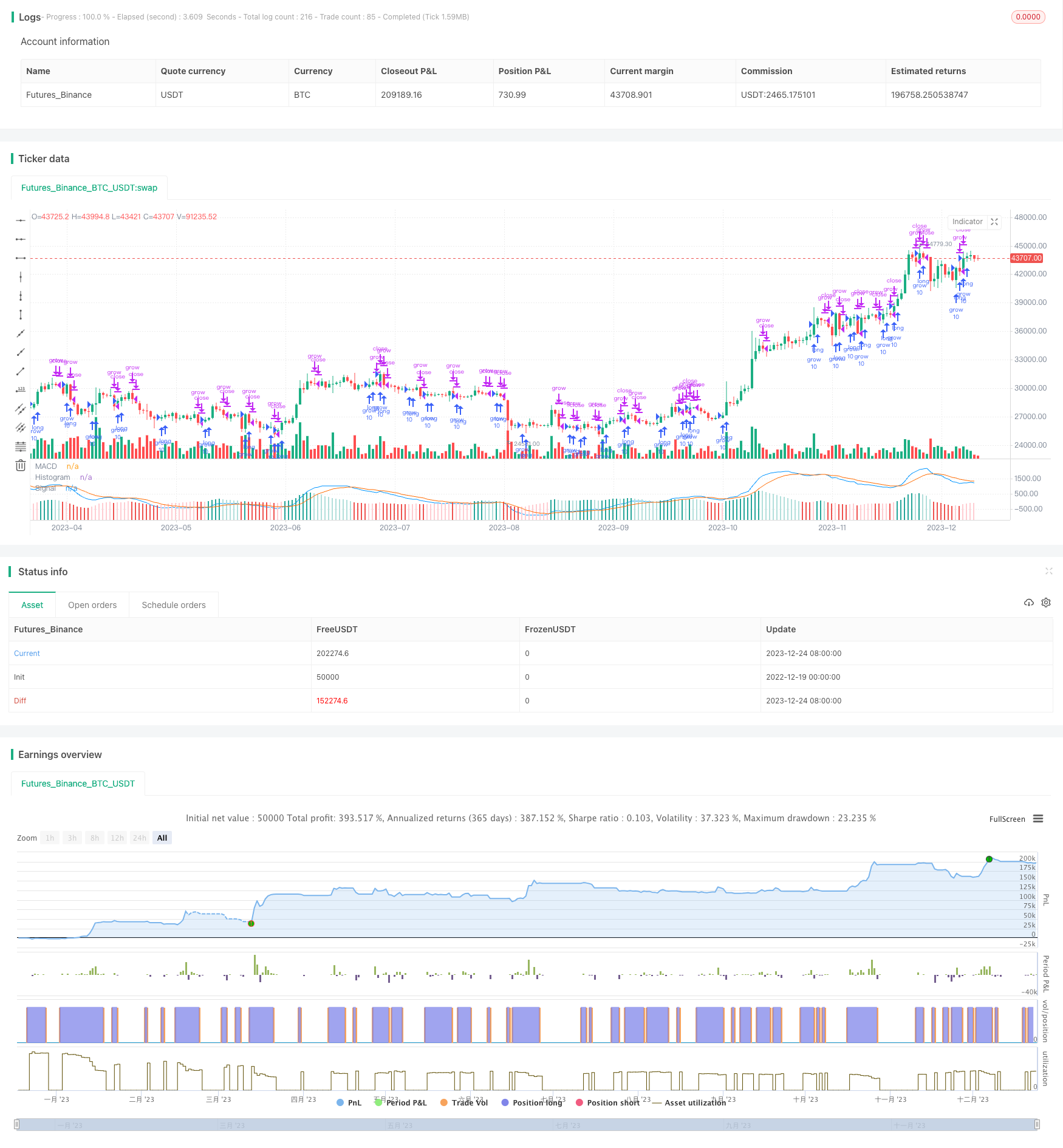Screen dimensions: 1063x1148
Task: Click FullScreen on the earnings overview
Action: click(x=1007, y=819)
